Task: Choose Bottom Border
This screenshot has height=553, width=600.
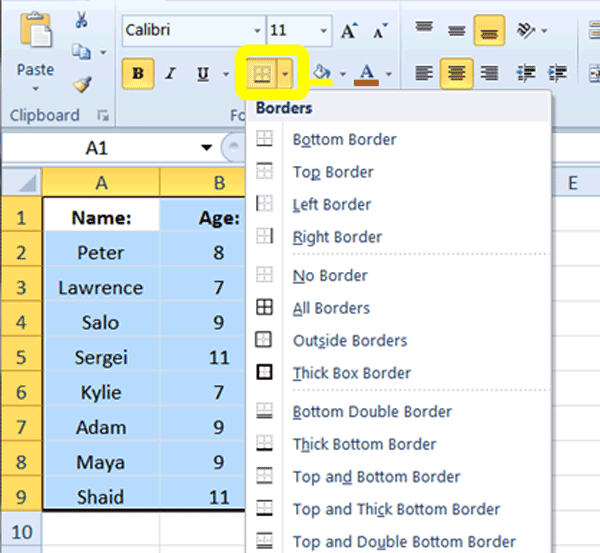Action: pos(398,139)
